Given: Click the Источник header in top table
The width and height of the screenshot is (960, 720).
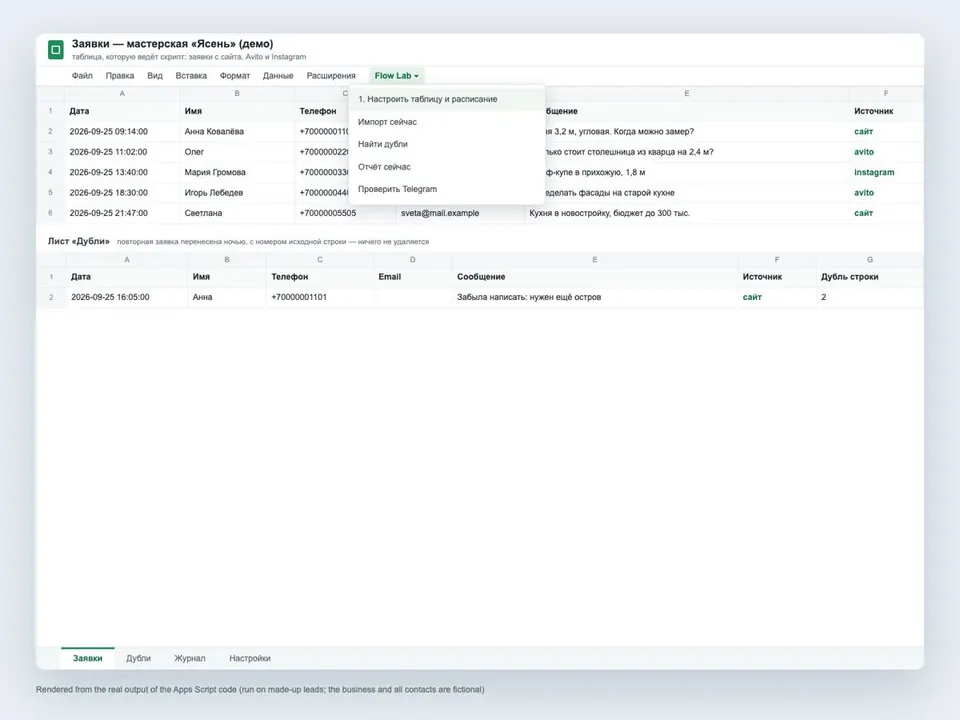Looking at the screenshot, I should (x=886, y=111).
